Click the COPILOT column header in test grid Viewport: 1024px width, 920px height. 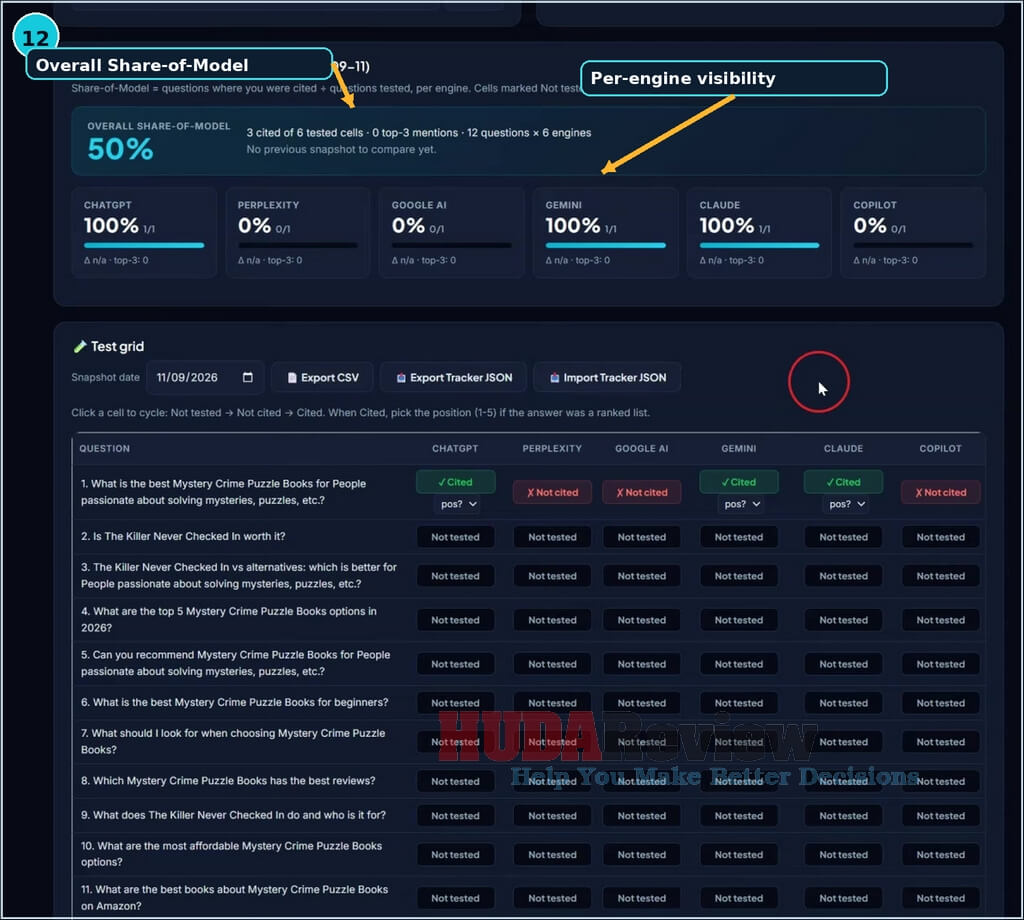click(x=940, y=449)
